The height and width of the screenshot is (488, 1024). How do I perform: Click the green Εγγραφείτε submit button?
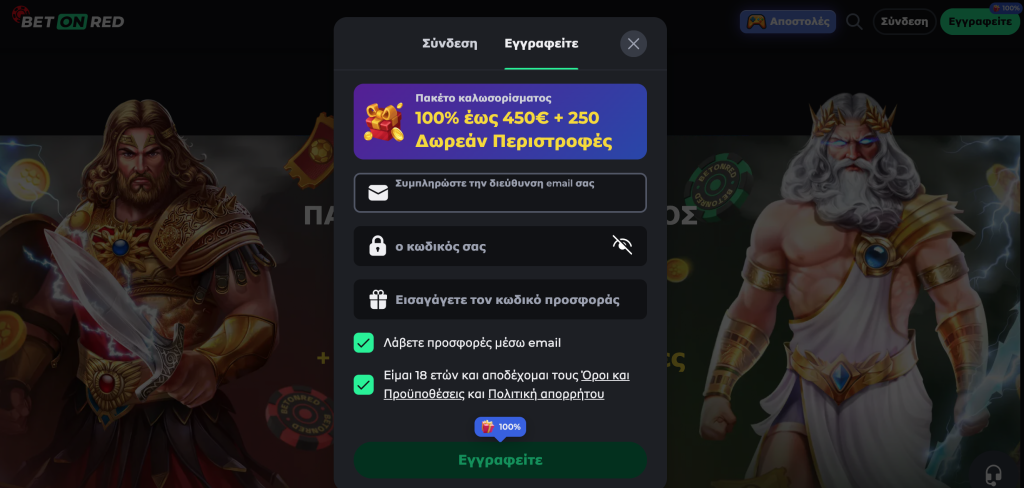(500, 460)
